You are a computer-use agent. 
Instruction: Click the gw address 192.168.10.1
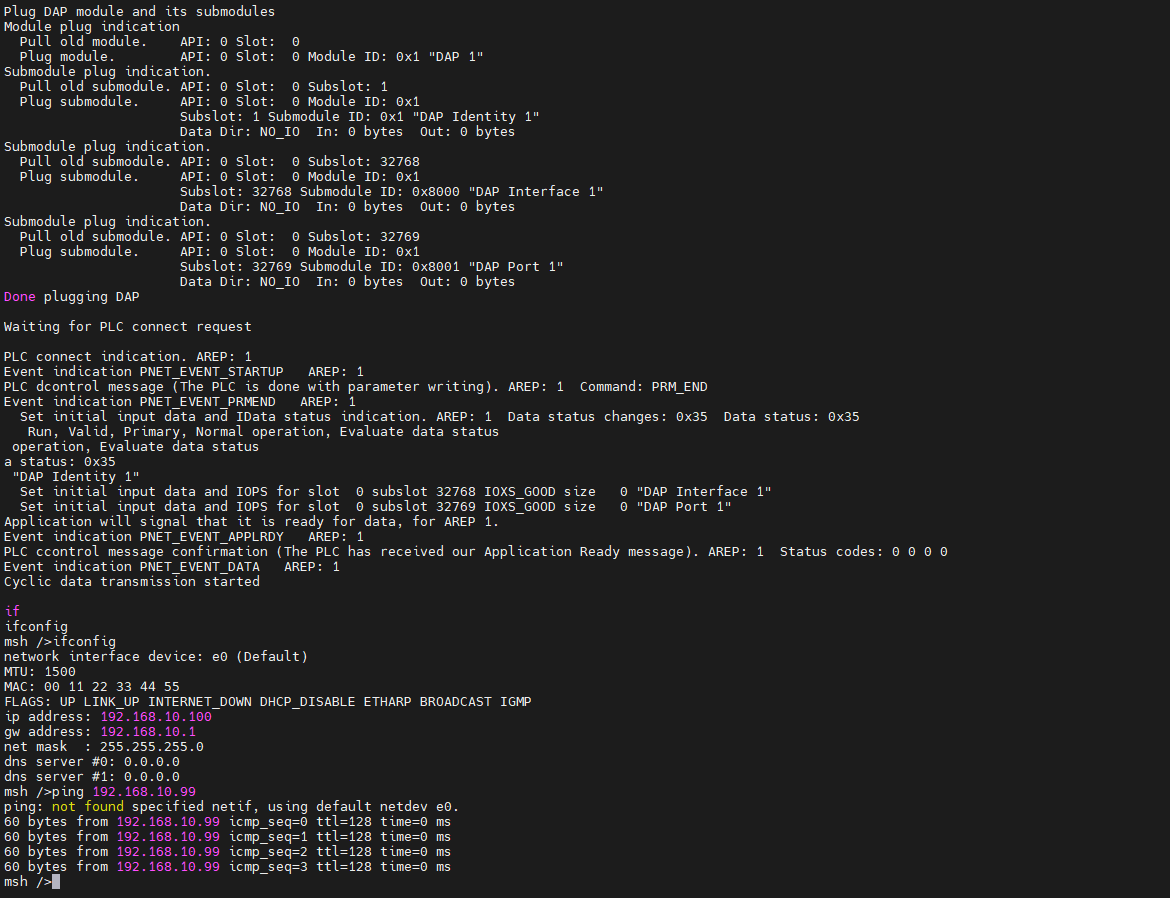(148, 731)
